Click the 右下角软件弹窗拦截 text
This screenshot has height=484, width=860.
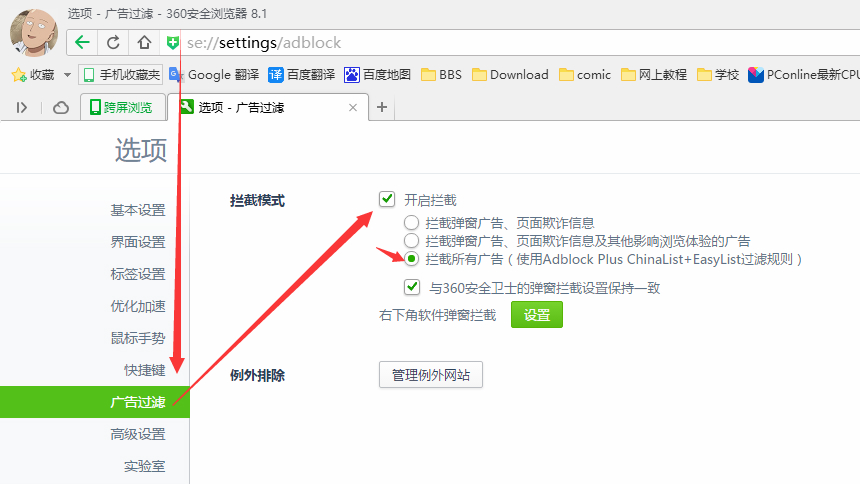click(438, 315)
